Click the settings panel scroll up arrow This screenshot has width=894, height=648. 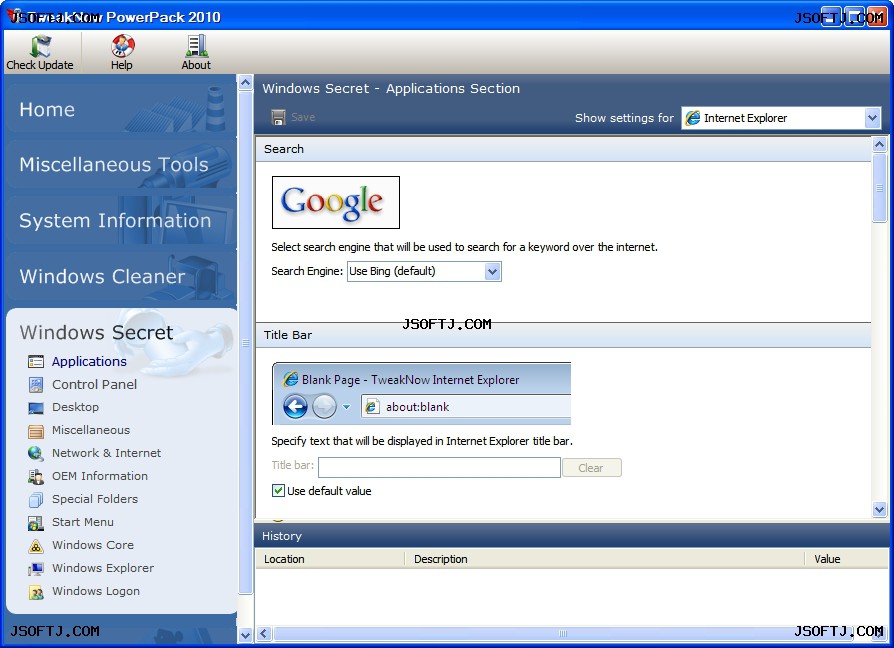pyautogui.click(x=879, y=145)
